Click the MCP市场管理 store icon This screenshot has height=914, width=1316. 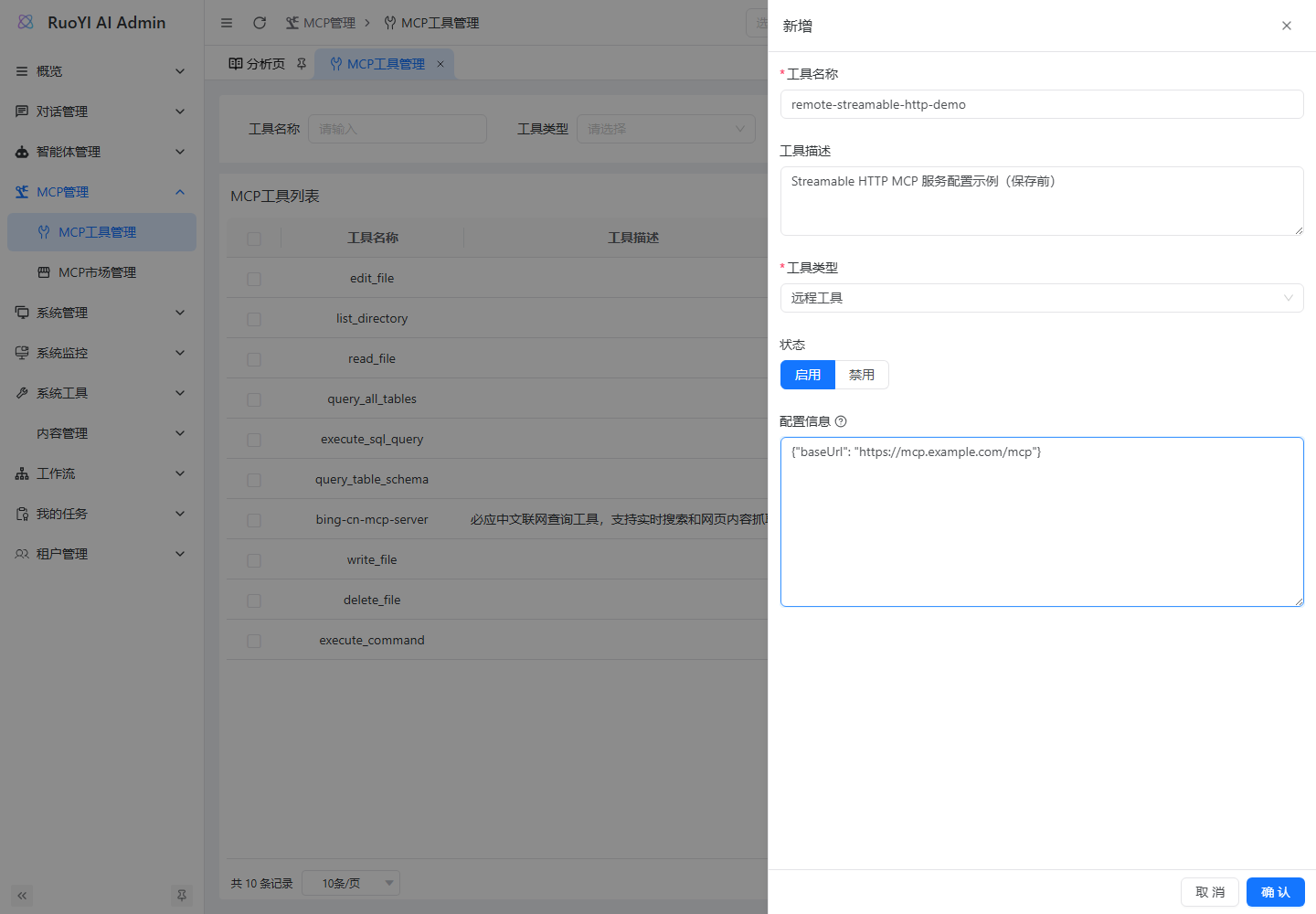point(44,272)
